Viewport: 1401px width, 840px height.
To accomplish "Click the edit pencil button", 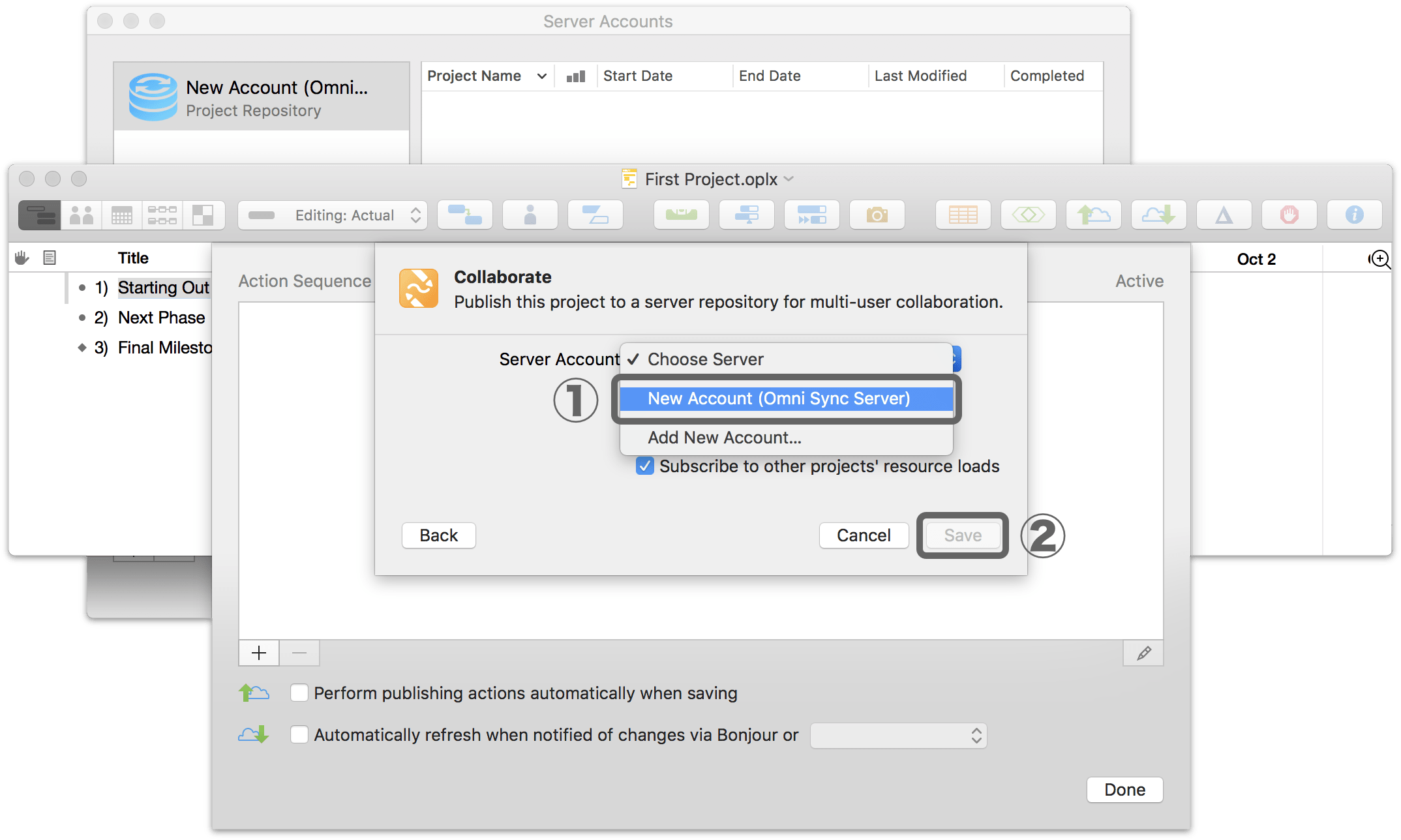I will tap(1143, 653).
